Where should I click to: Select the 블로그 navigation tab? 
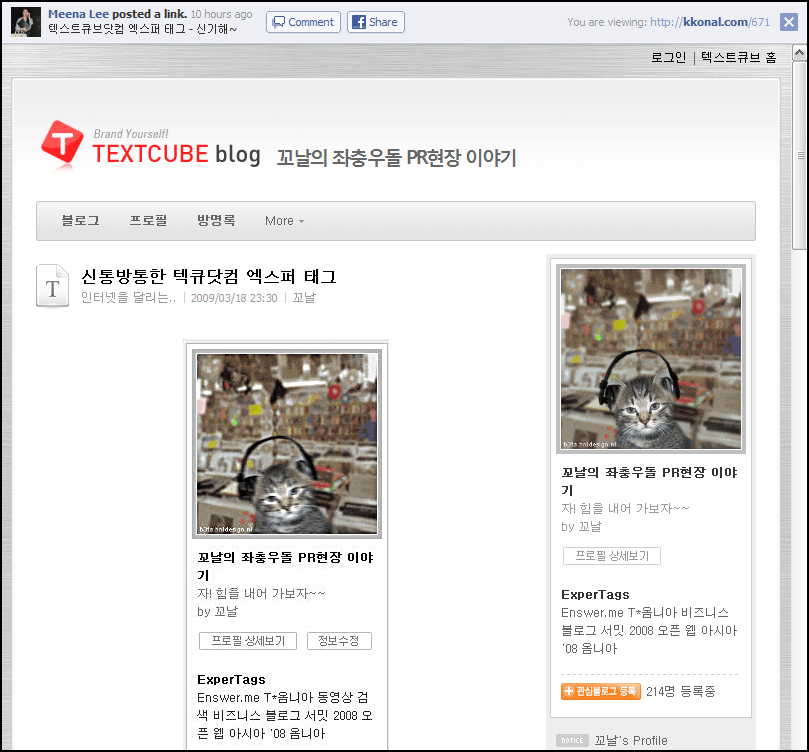pos(80,221)
